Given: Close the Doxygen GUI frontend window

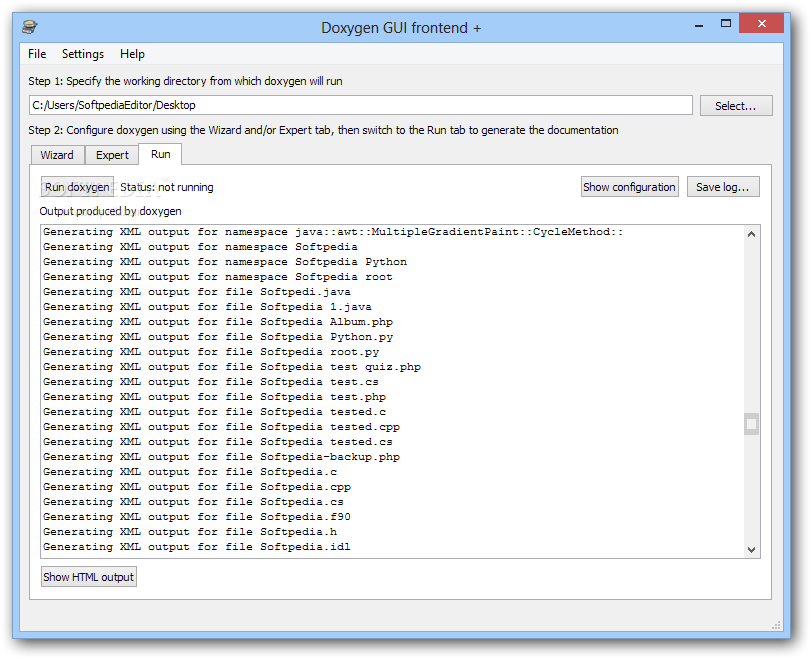Looking at the screenshot, I should click(x=761, y=23).
